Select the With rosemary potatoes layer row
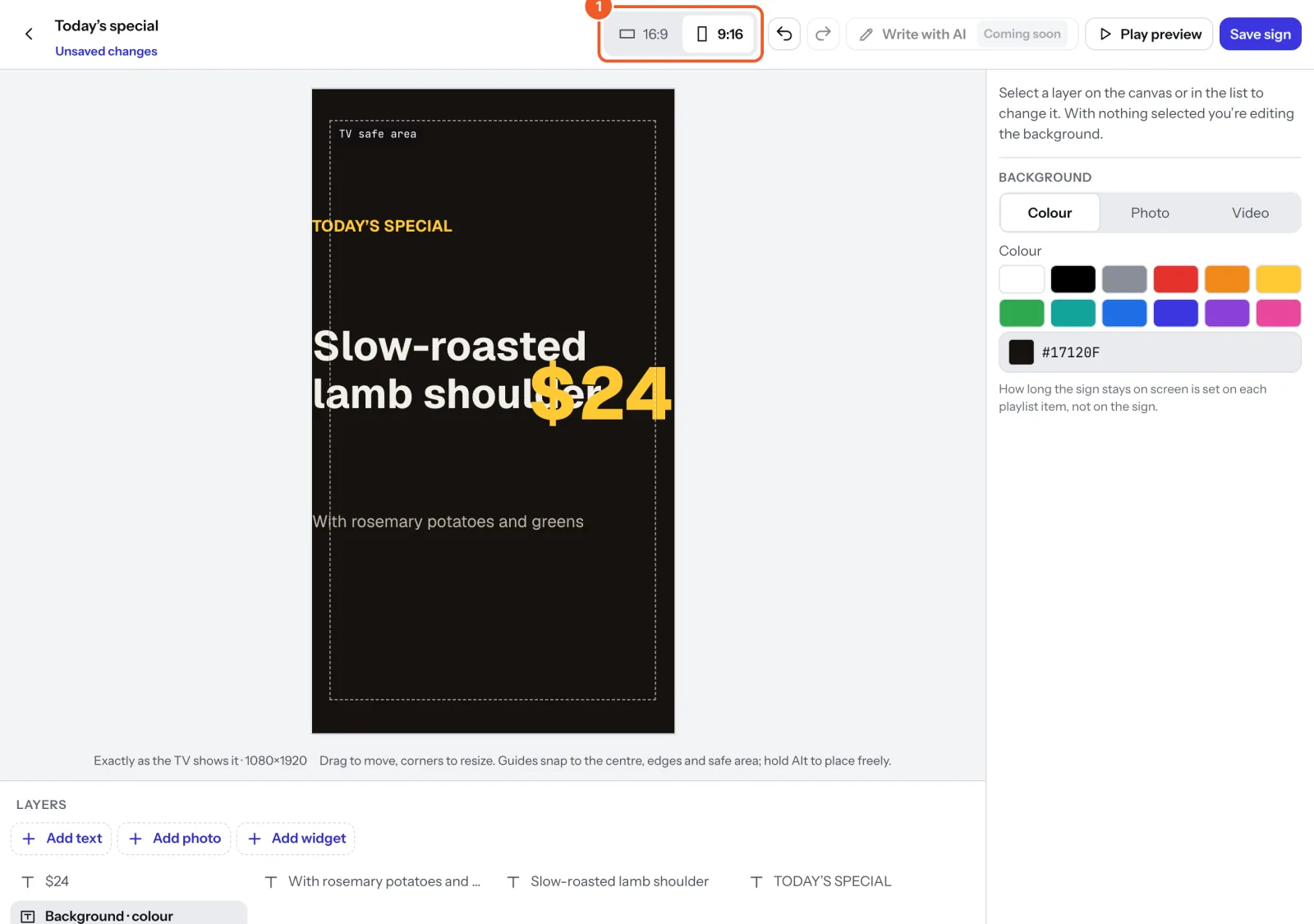The height and width of the screenshot is (924, 1314). tap(372, 881)
